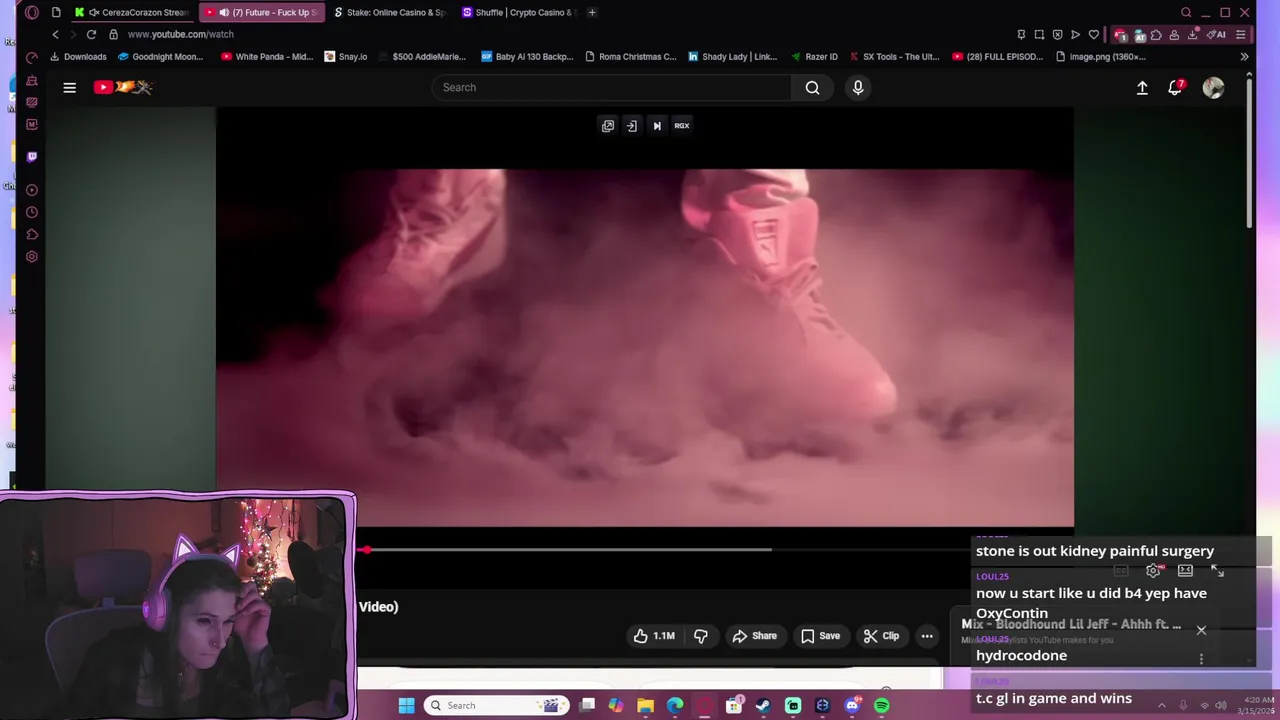Open Opera sidebar history clock icon
Screen dimensions: 1280x720
(32, 213)
